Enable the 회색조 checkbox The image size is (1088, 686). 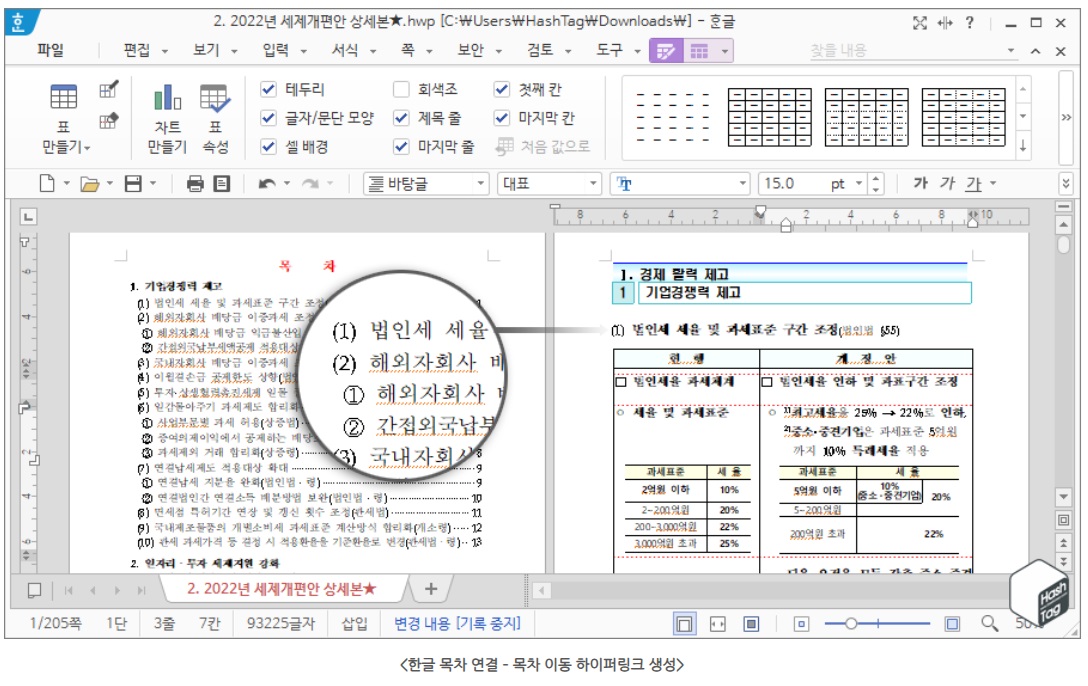[x=401, y=89]
